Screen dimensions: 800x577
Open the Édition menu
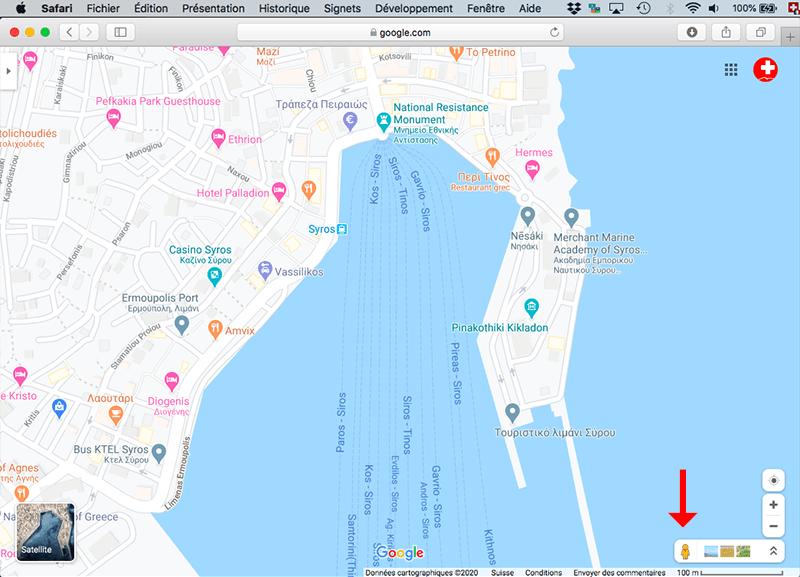pos(151,8)
